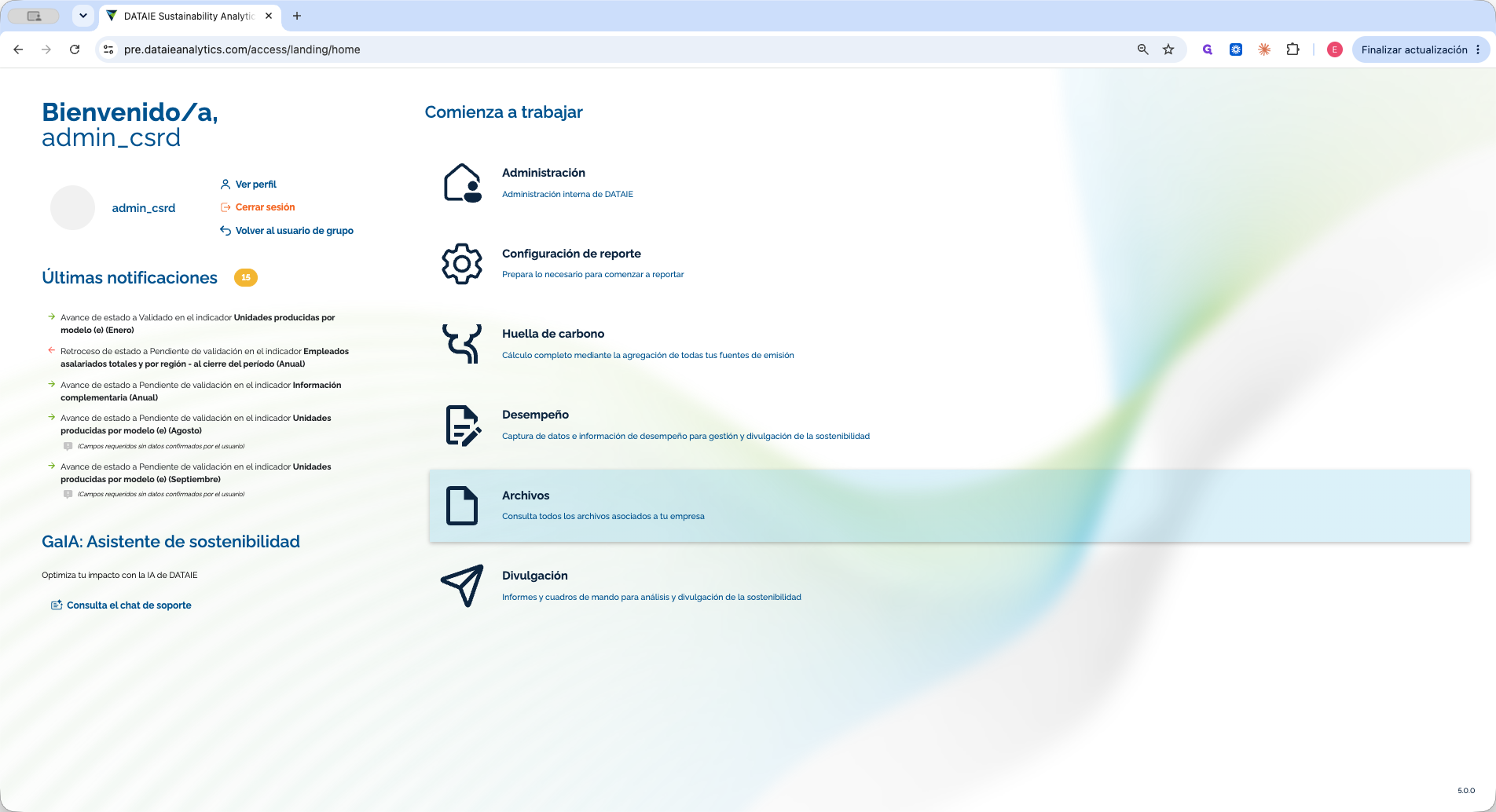1496x812 pixels.
Task: Click Cerrar sesión to log out
Action: (x=266, y=207)
